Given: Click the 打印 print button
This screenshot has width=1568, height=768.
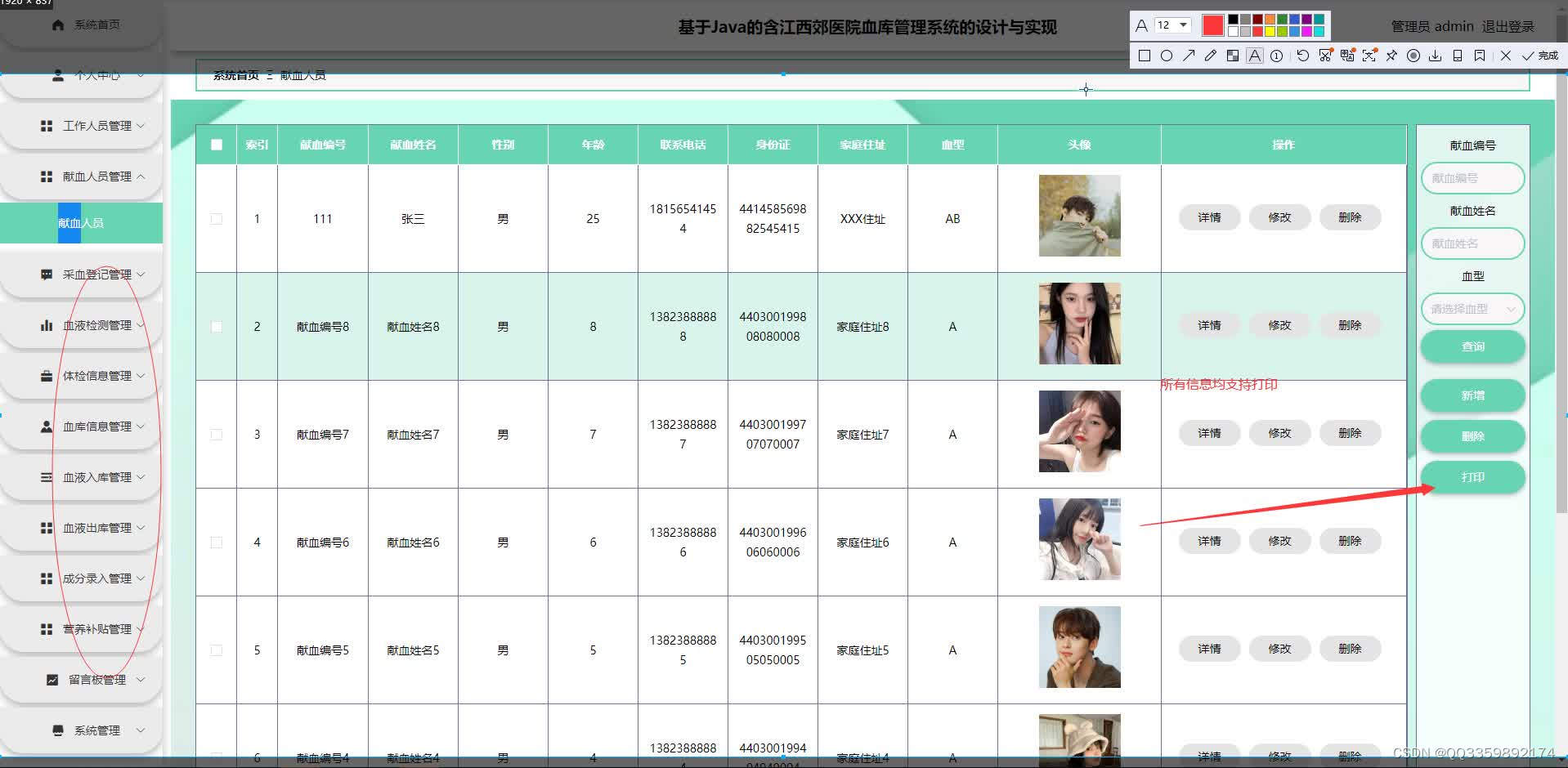Looking at the screenshot, I should [1472, 477].
